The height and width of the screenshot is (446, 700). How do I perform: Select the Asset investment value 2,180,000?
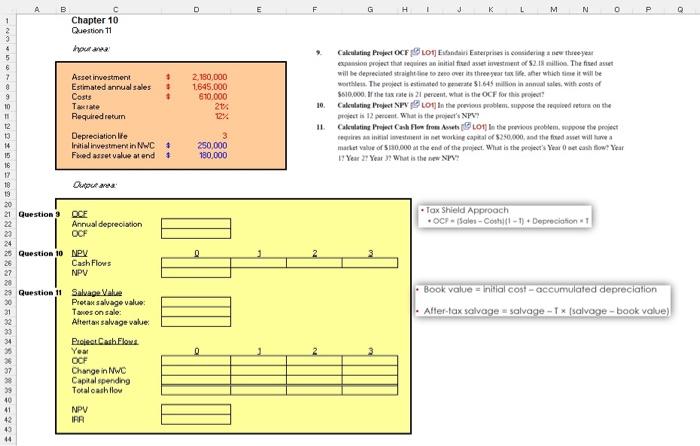[209, 77]
